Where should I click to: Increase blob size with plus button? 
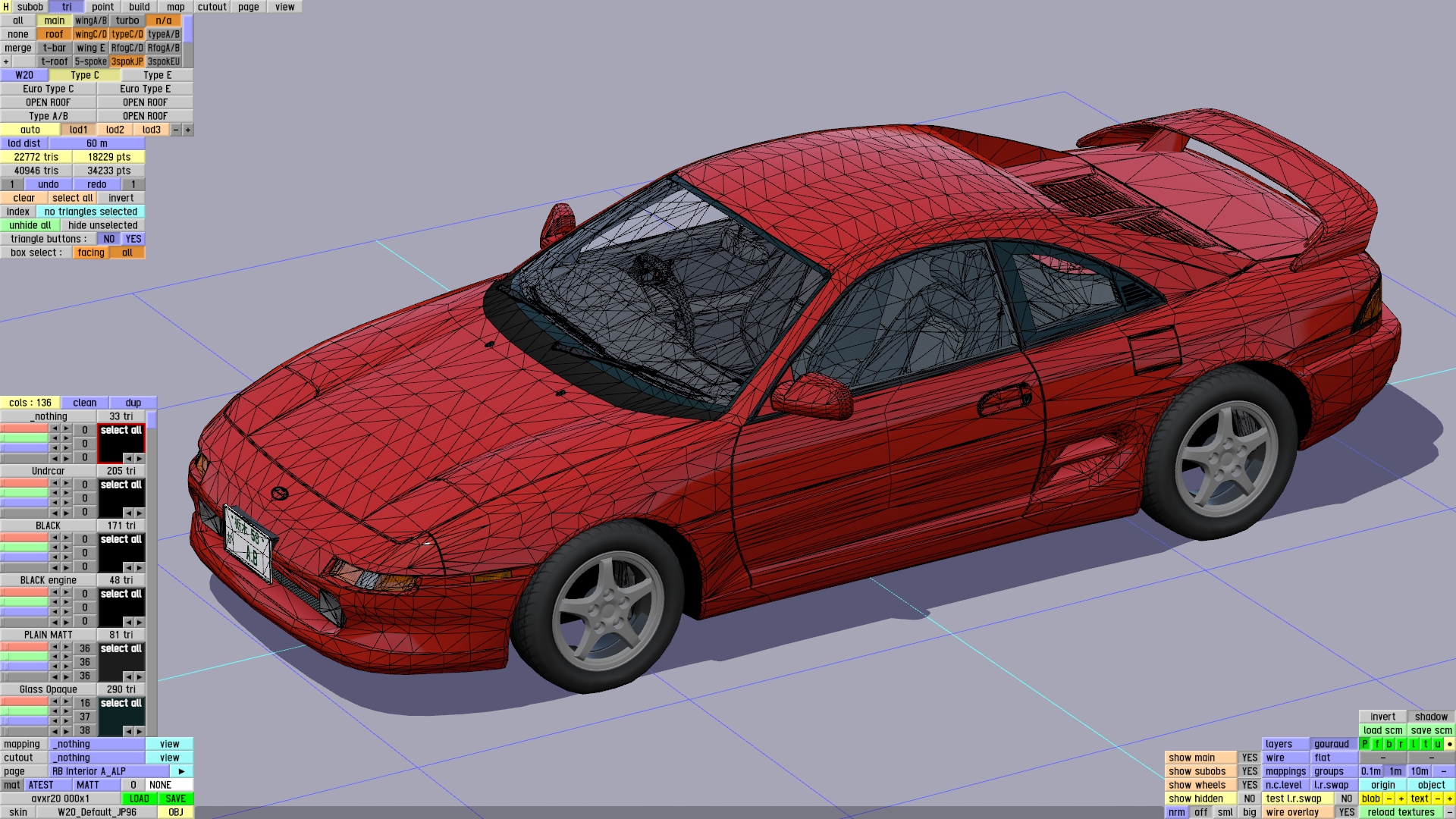coord(1401,799)
